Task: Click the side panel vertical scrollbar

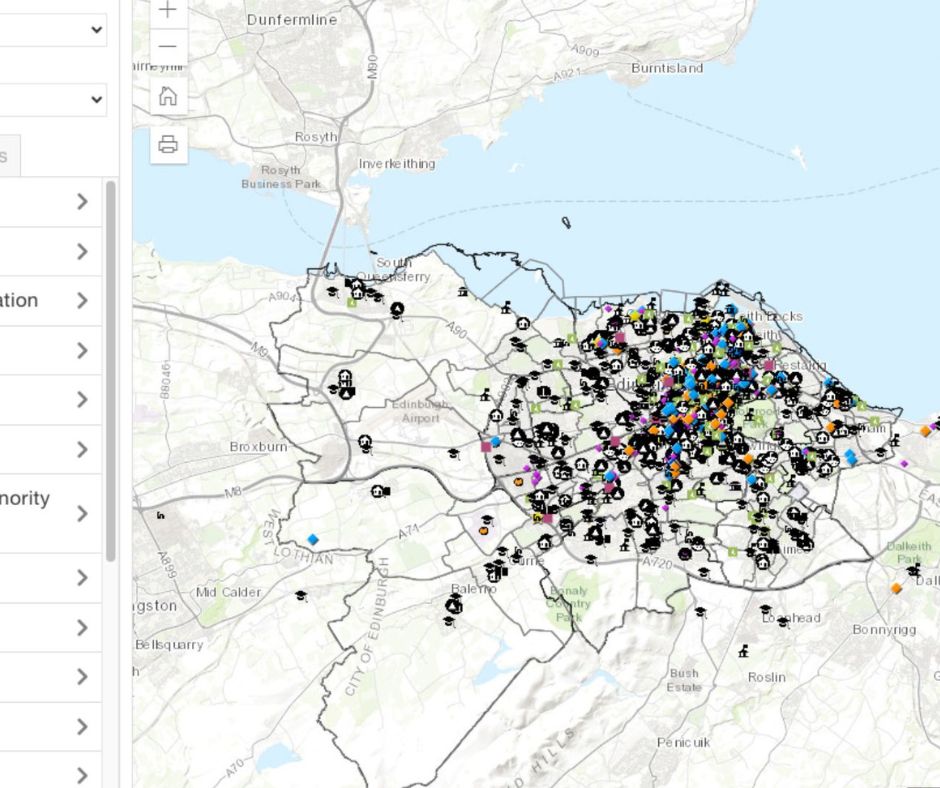Action: tap(111, 370)
